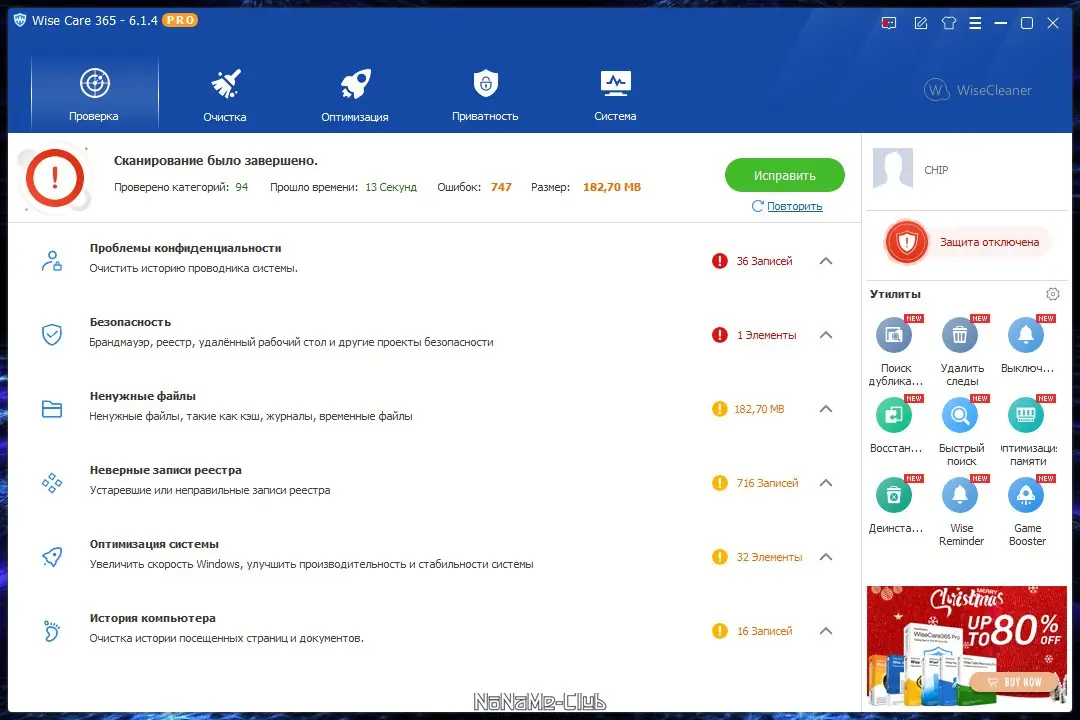
Task: Click the BUY NOW button in banner
Action: 1014,682
